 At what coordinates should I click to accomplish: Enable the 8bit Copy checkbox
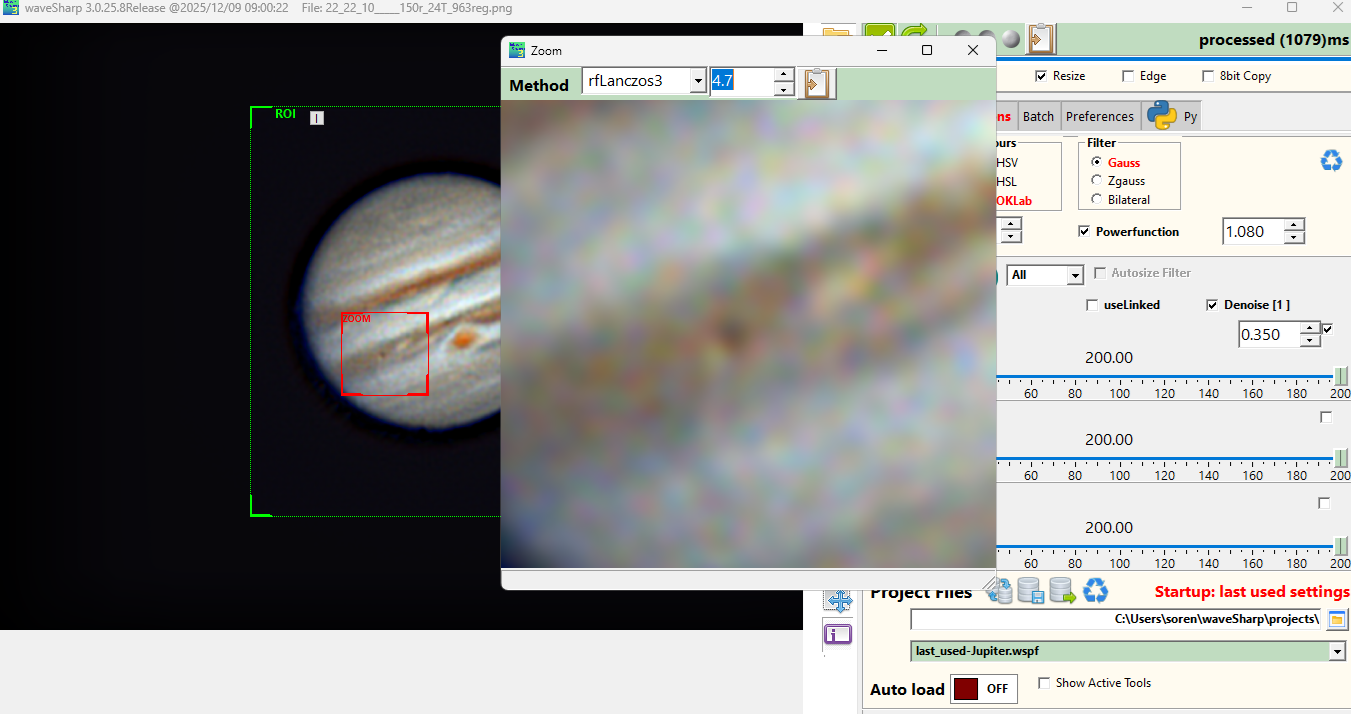coord(1208,76)
